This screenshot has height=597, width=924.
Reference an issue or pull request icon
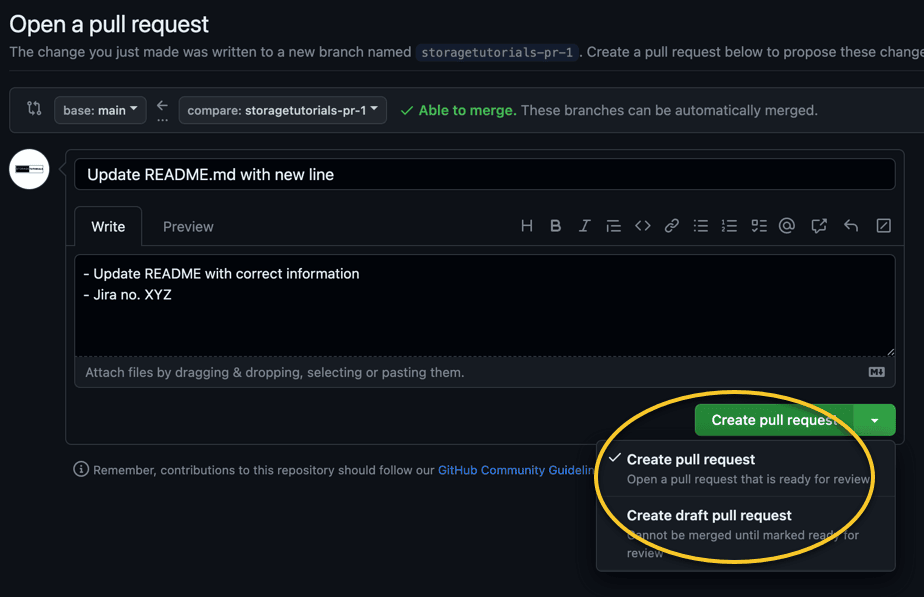tap(819, 226)
